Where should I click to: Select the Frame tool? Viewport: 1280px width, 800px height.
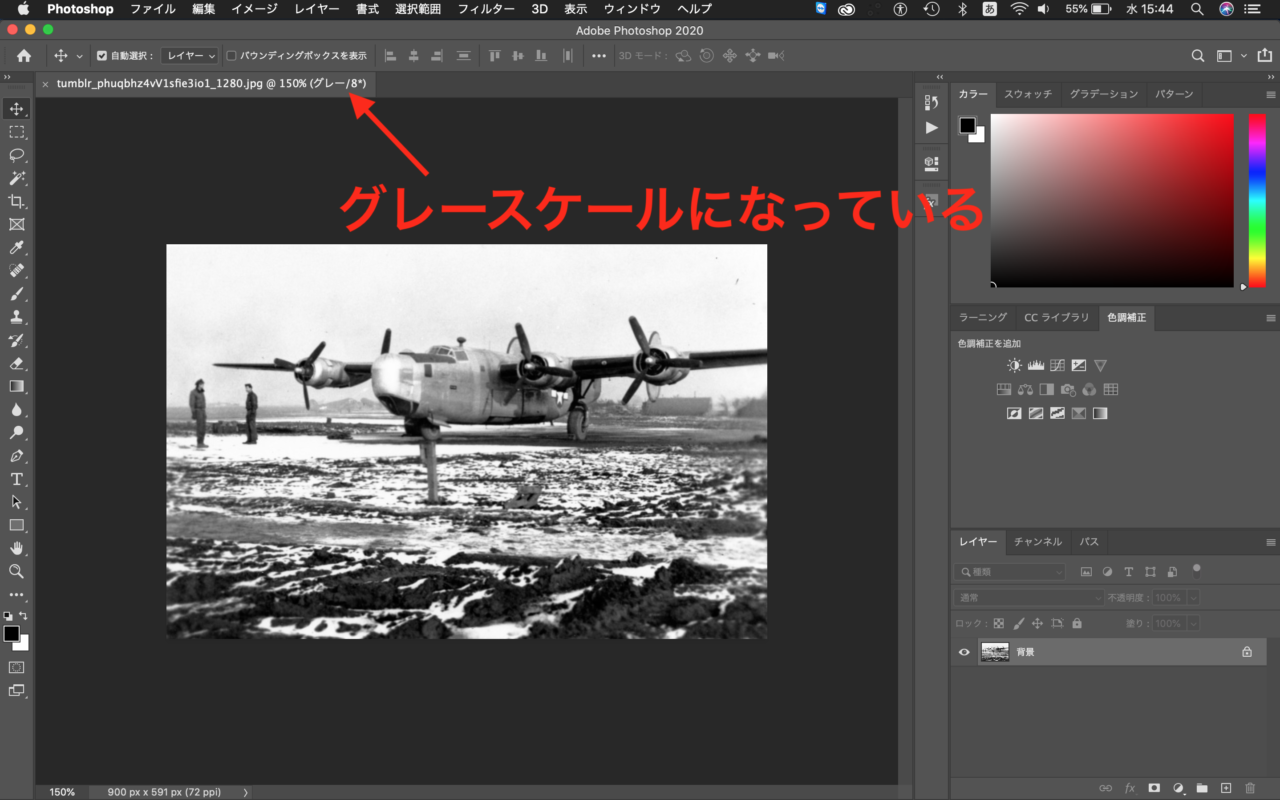coord(17,224)
